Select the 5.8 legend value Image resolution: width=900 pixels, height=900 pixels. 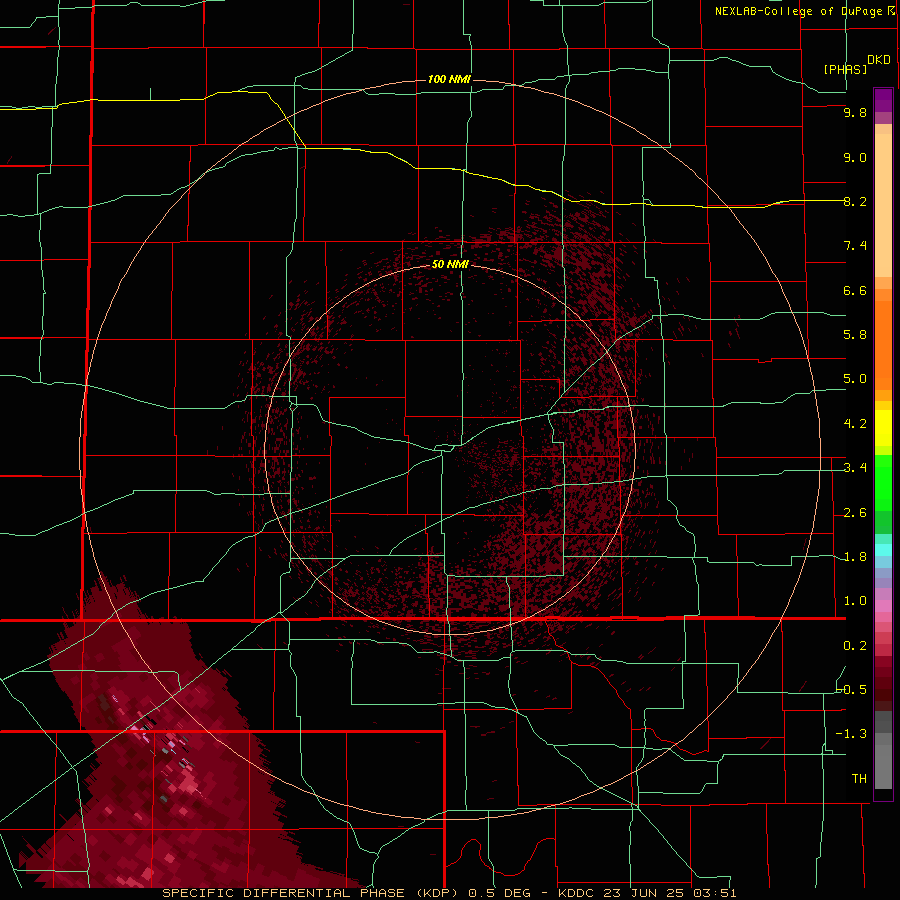[x=855, y=335]
